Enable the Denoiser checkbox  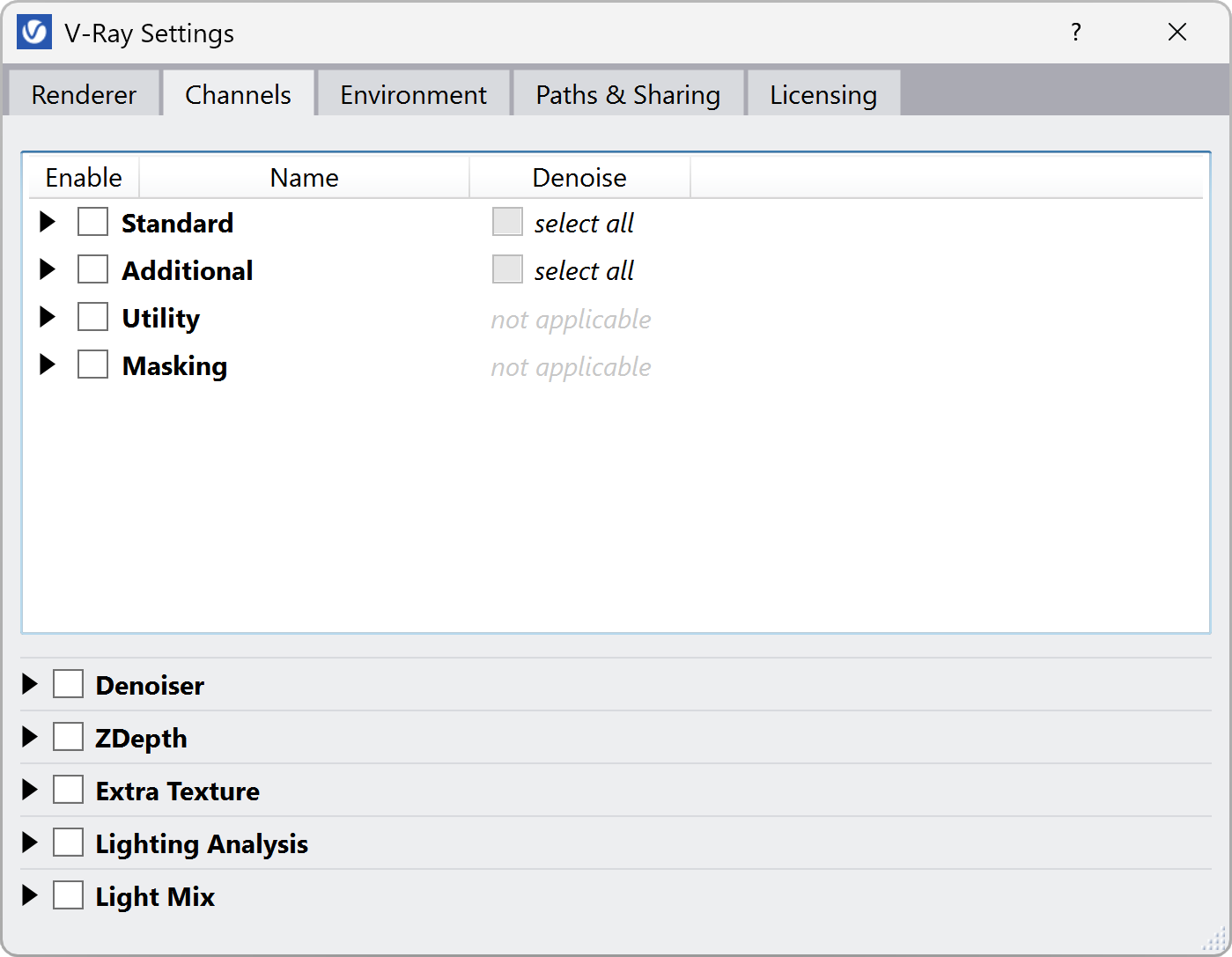(68, 684)
